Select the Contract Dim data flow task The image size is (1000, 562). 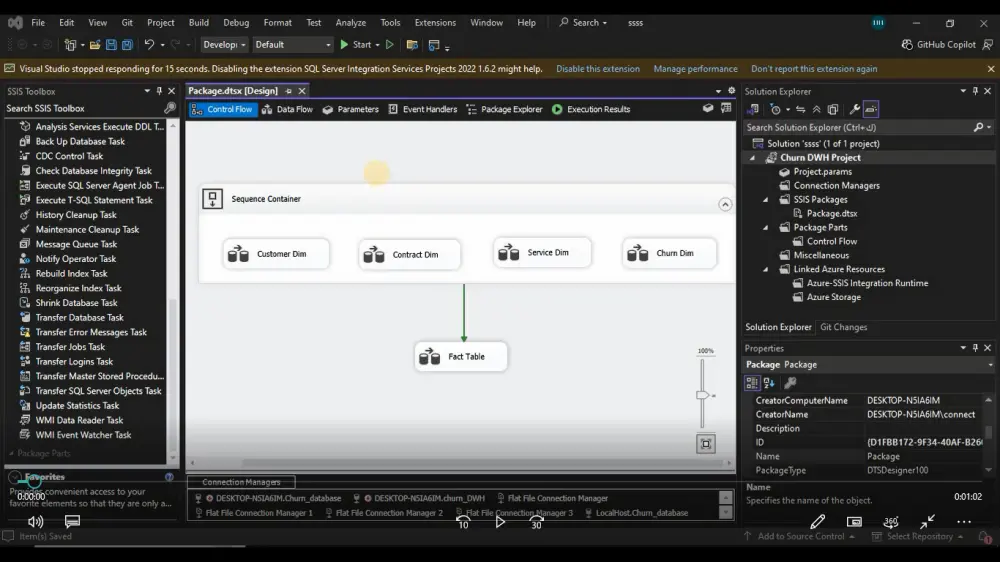409,255
